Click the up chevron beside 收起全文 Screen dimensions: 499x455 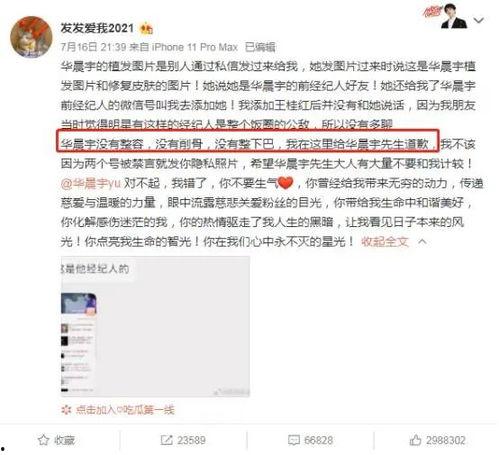pos(422,241)
